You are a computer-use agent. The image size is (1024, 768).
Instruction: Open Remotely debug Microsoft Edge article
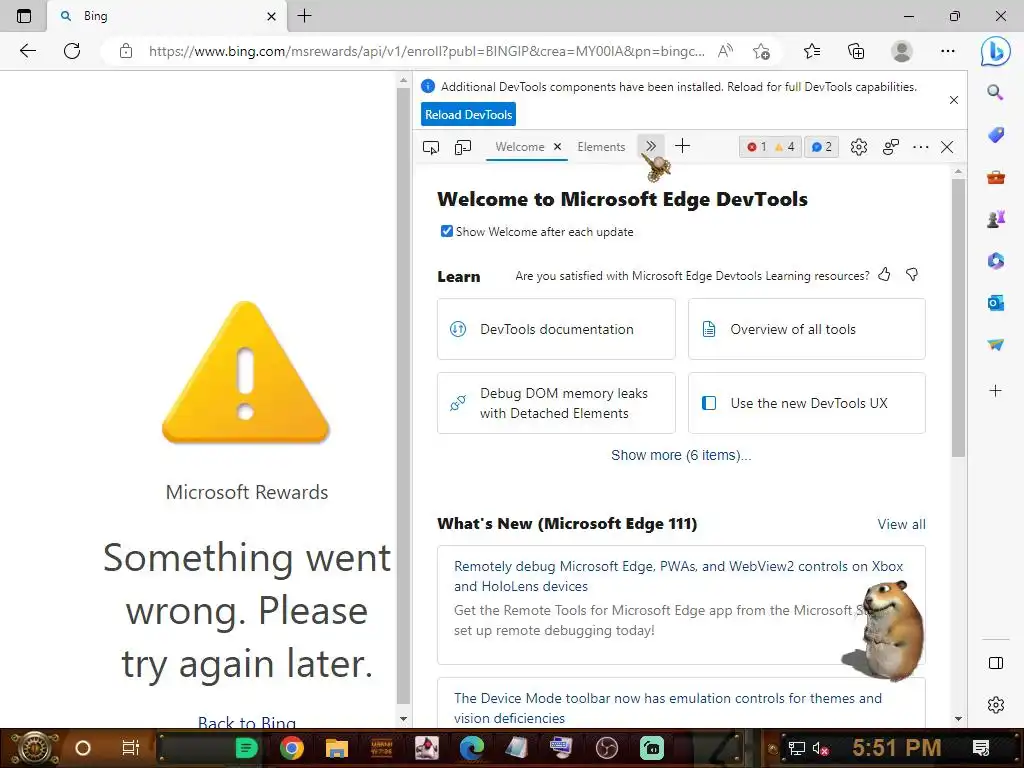pyautogui.click(x=679, y=576)
